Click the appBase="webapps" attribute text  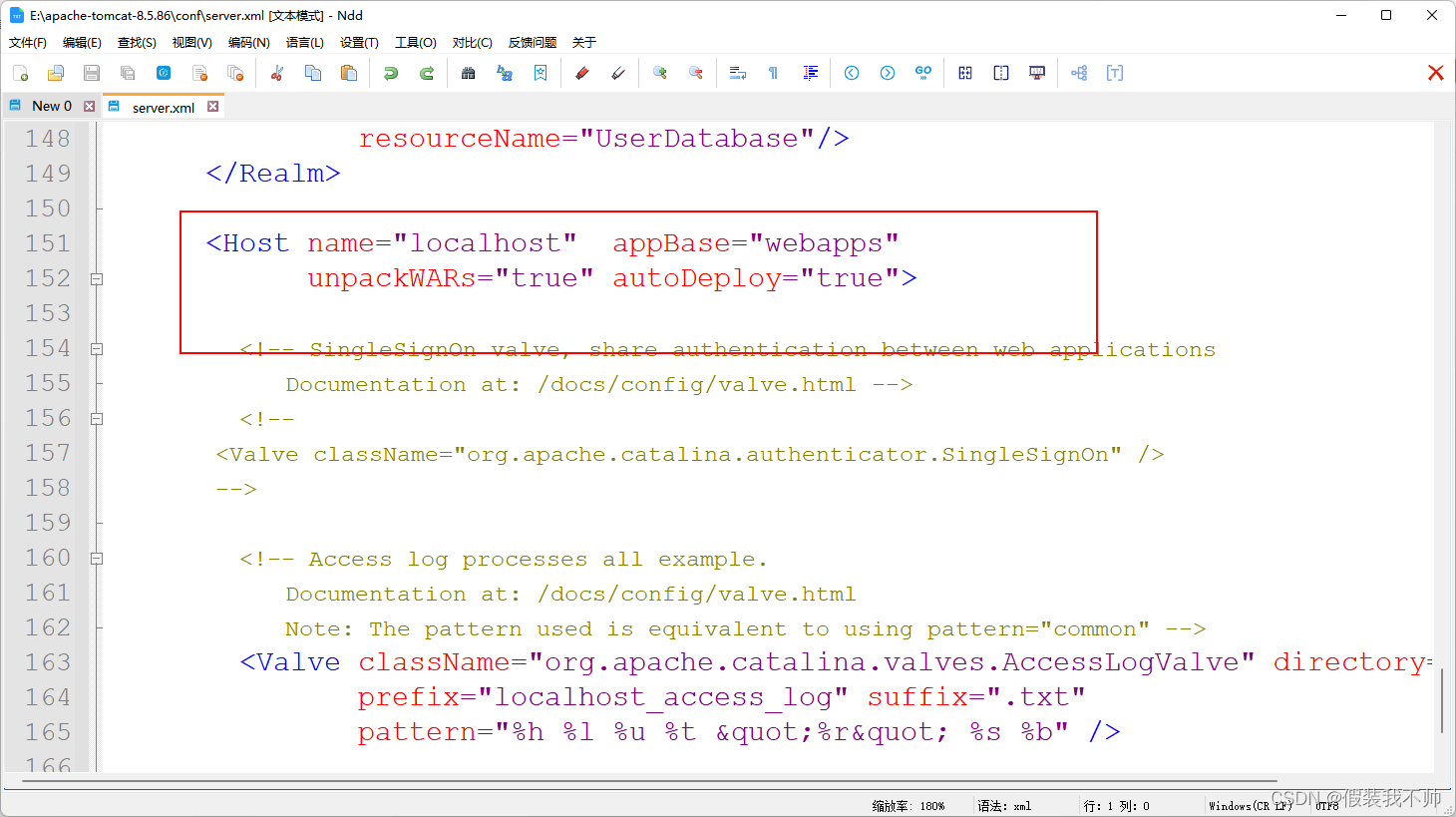pos(755,243)
